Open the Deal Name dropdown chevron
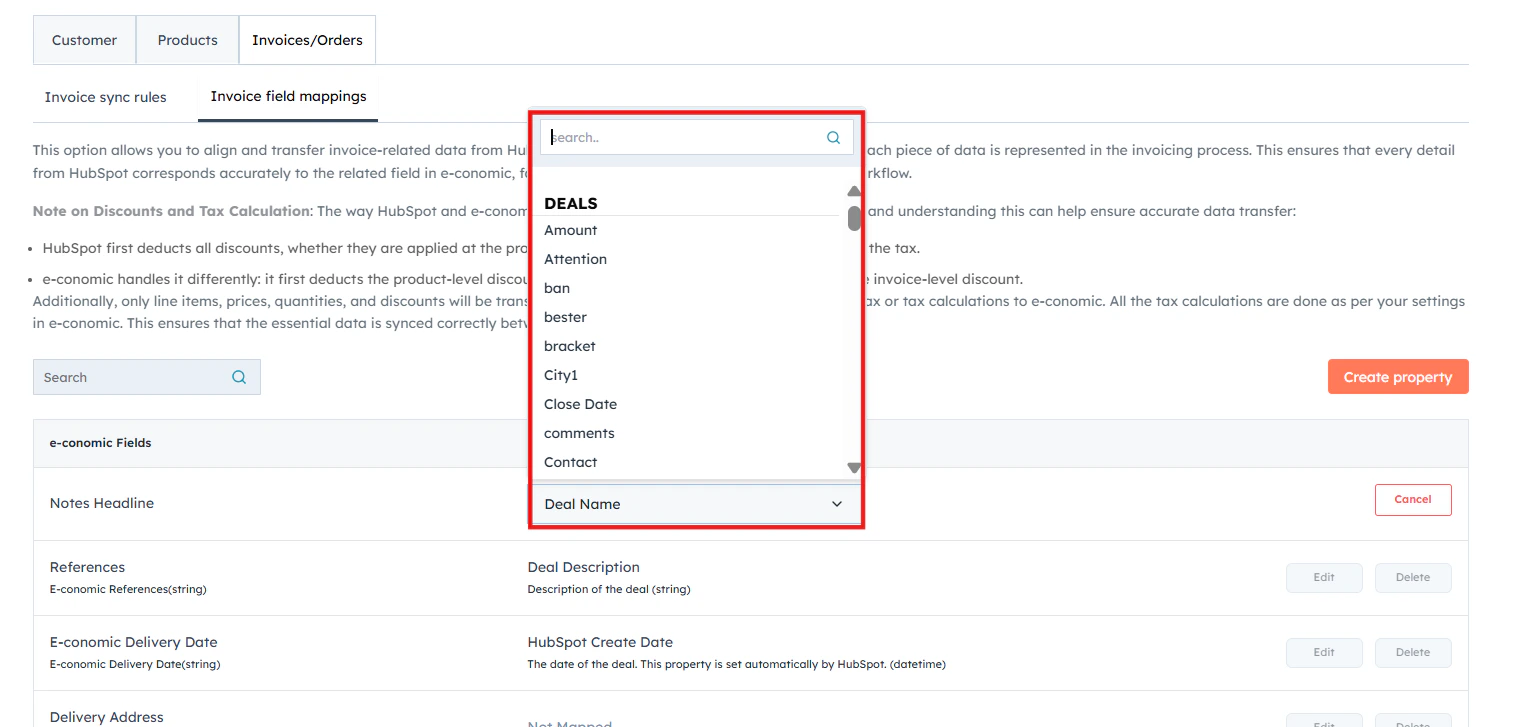Viewport: 1534px width, 727px height. (x=837, y=504)
